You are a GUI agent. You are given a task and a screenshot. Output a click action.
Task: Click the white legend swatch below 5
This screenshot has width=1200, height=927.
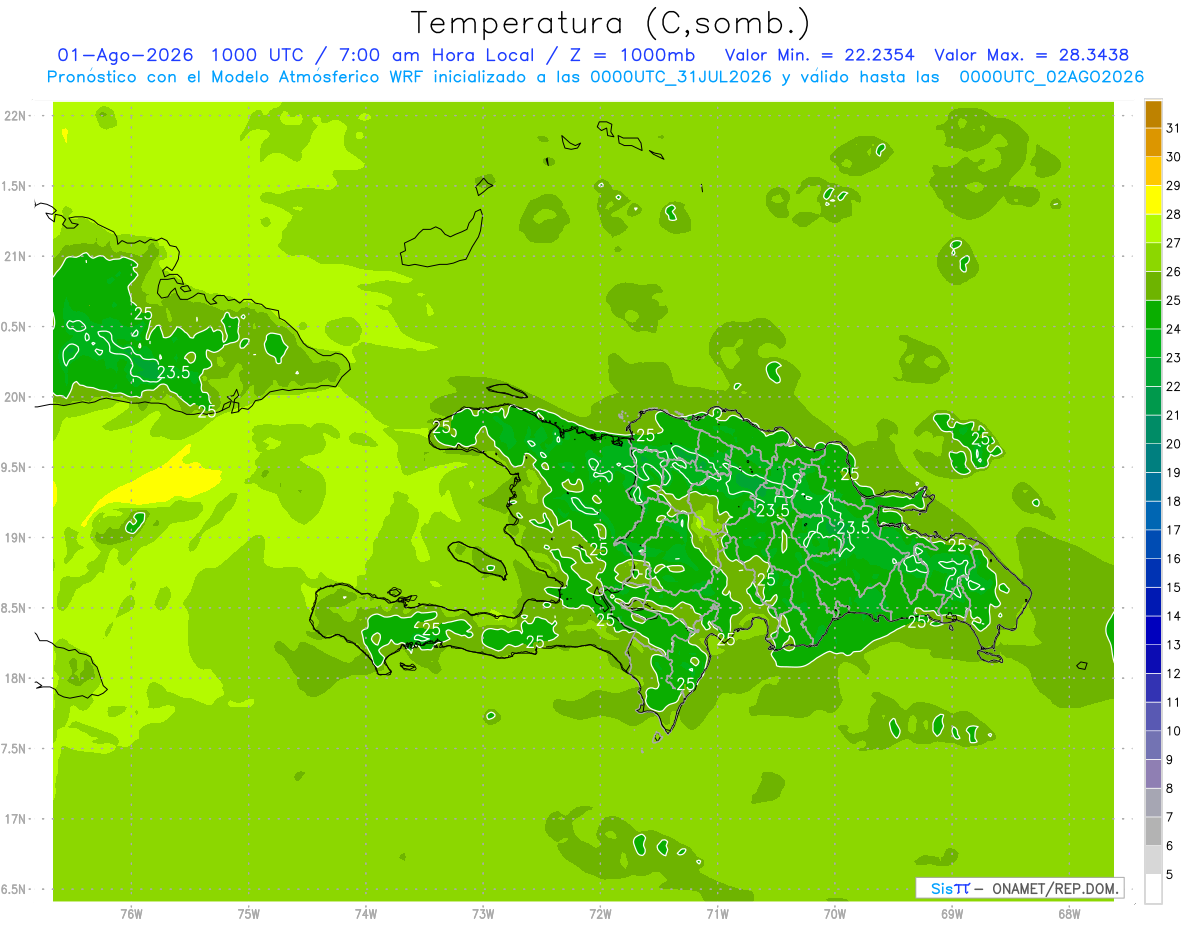[x=1153, y=889]
